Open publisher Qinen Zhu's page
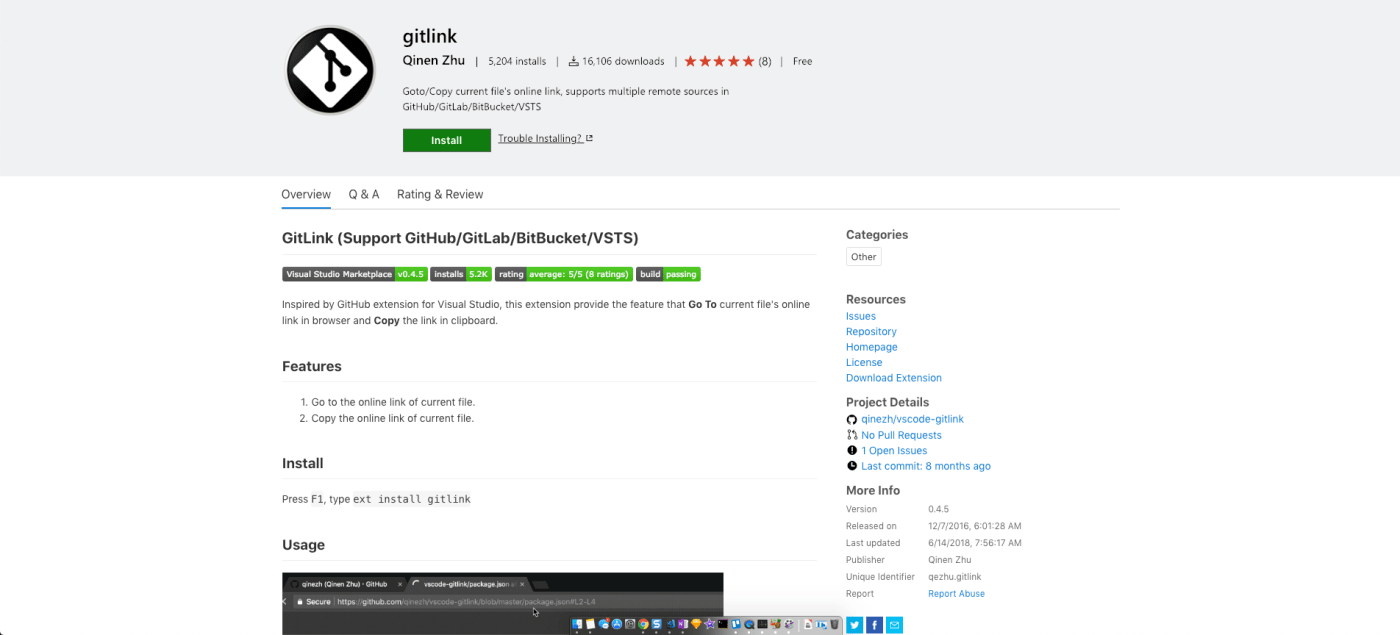 click(x=434, y=61)
